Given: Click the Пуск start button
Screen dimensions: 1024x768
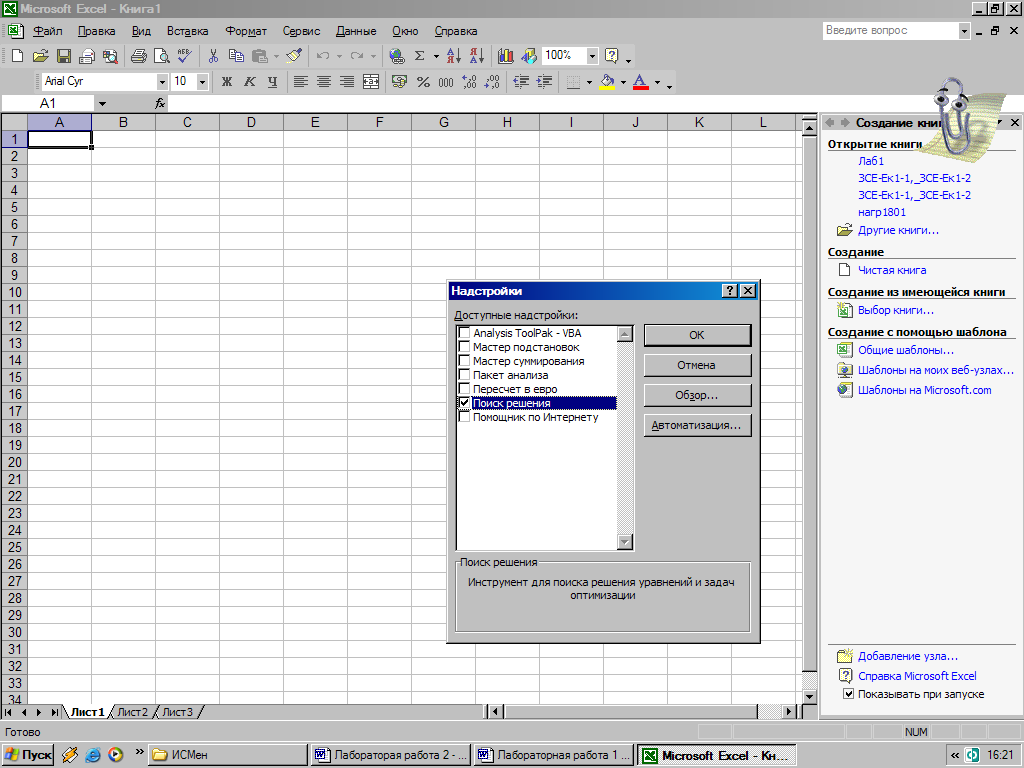Looking at the screenshot, I should [x=28, y=755].
